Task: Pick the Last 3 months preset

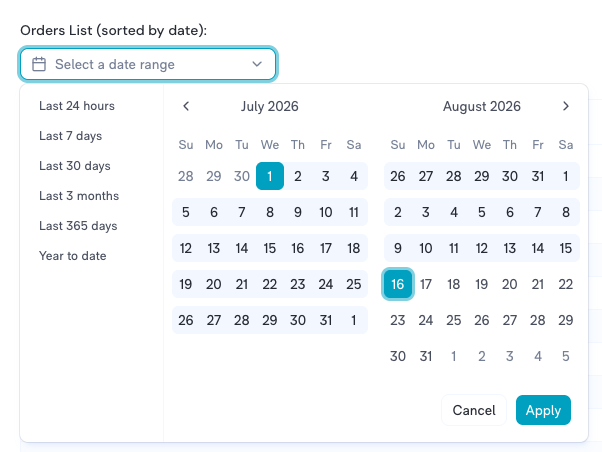Action: coord(79,196)
